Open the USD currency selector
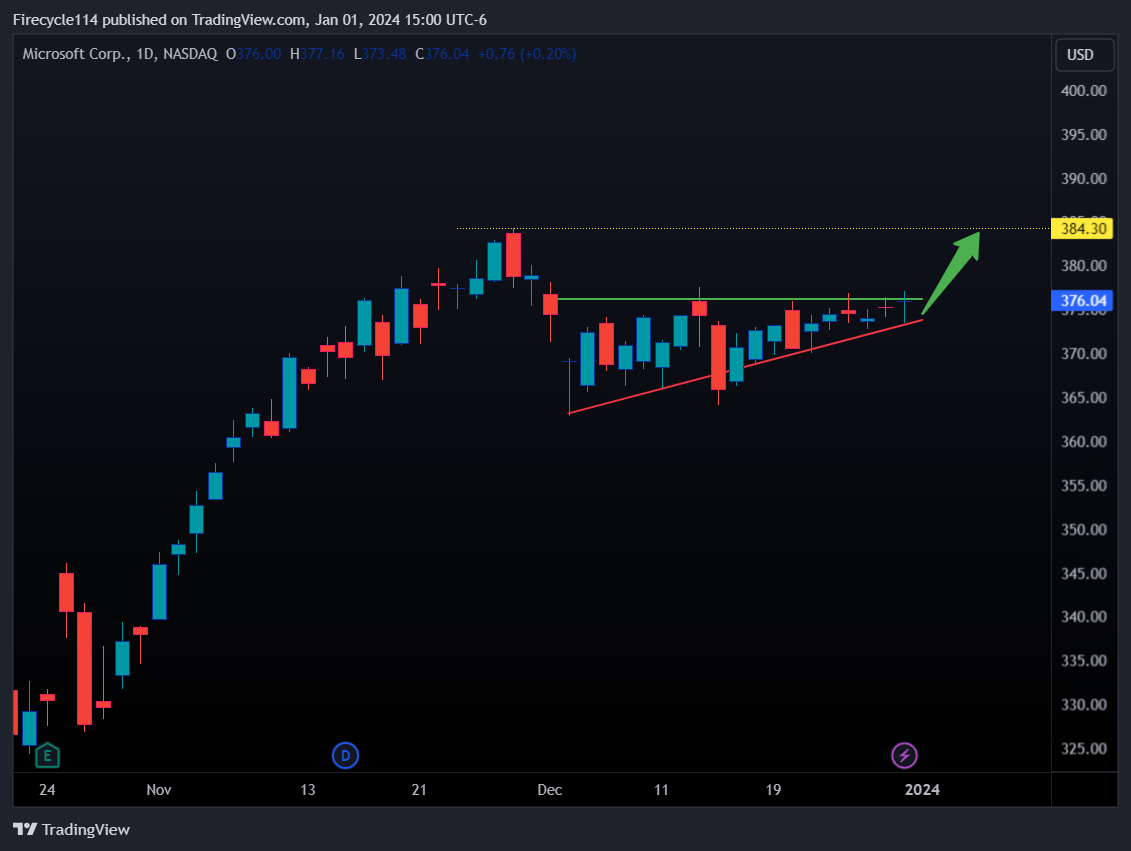The width and height of the screenshot is (1131, 851). [x=1084, y=55]
